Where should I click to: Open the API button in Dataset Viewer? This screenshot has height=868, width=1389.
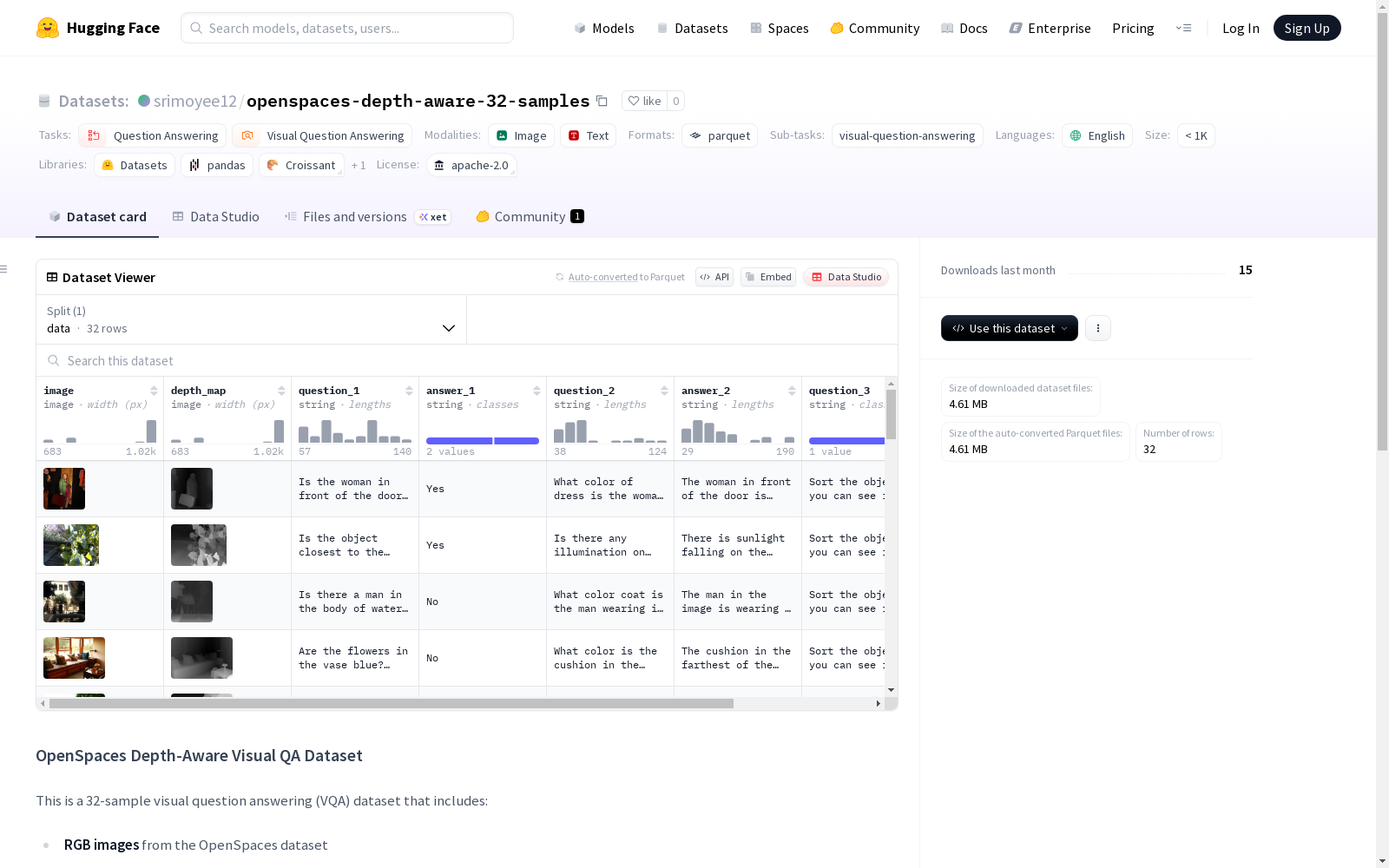click(714, 277)
